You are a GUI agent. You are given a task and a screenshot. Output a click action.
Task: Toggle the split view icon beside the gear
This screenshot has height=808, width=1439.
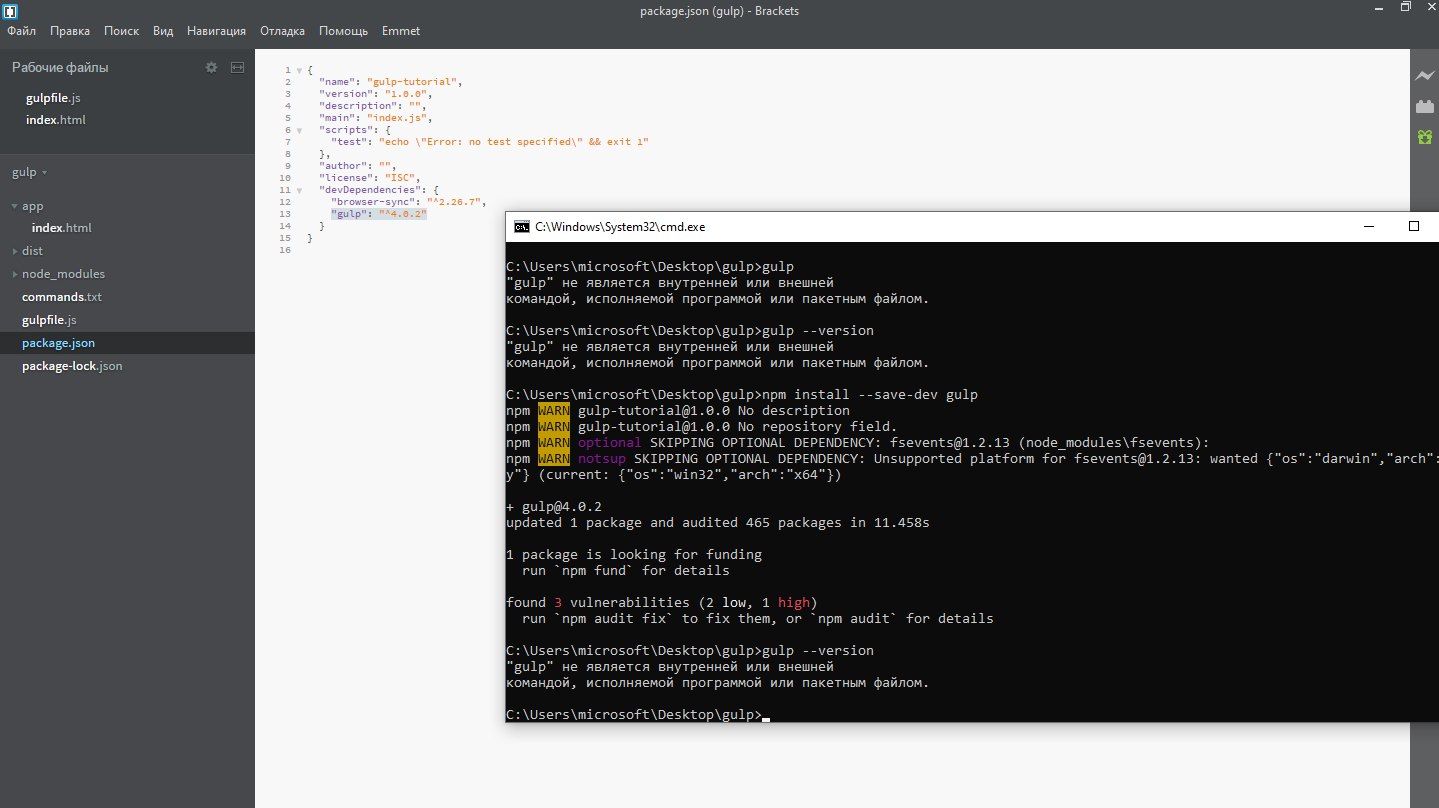tap(237, 67)
